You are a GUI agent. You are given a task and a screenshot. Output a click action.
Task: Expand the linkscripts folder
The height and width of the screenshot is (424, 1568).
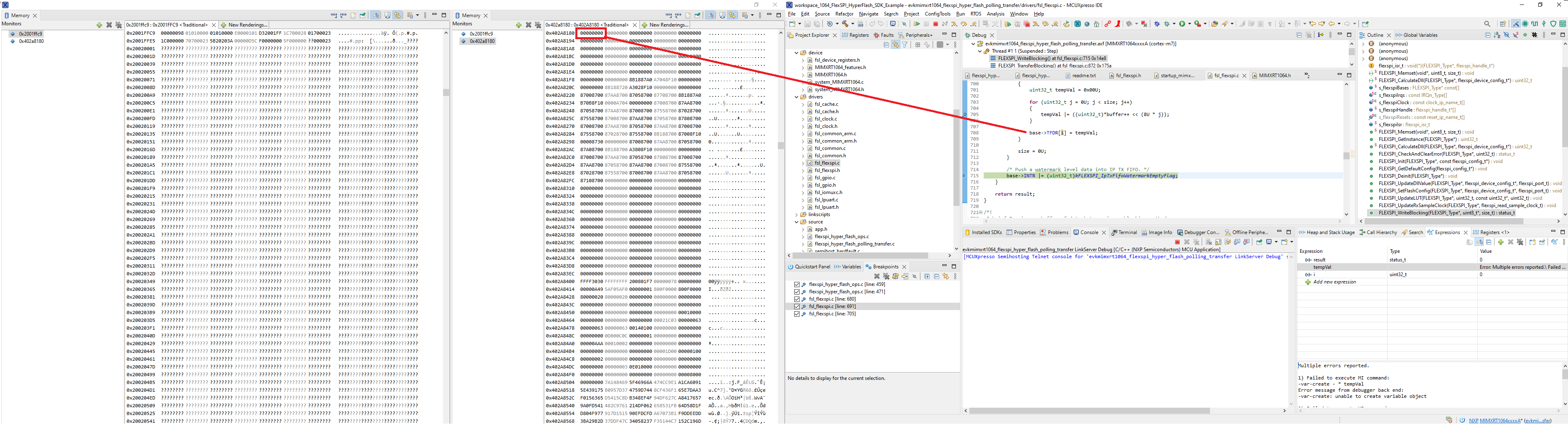tap(796, 214)
